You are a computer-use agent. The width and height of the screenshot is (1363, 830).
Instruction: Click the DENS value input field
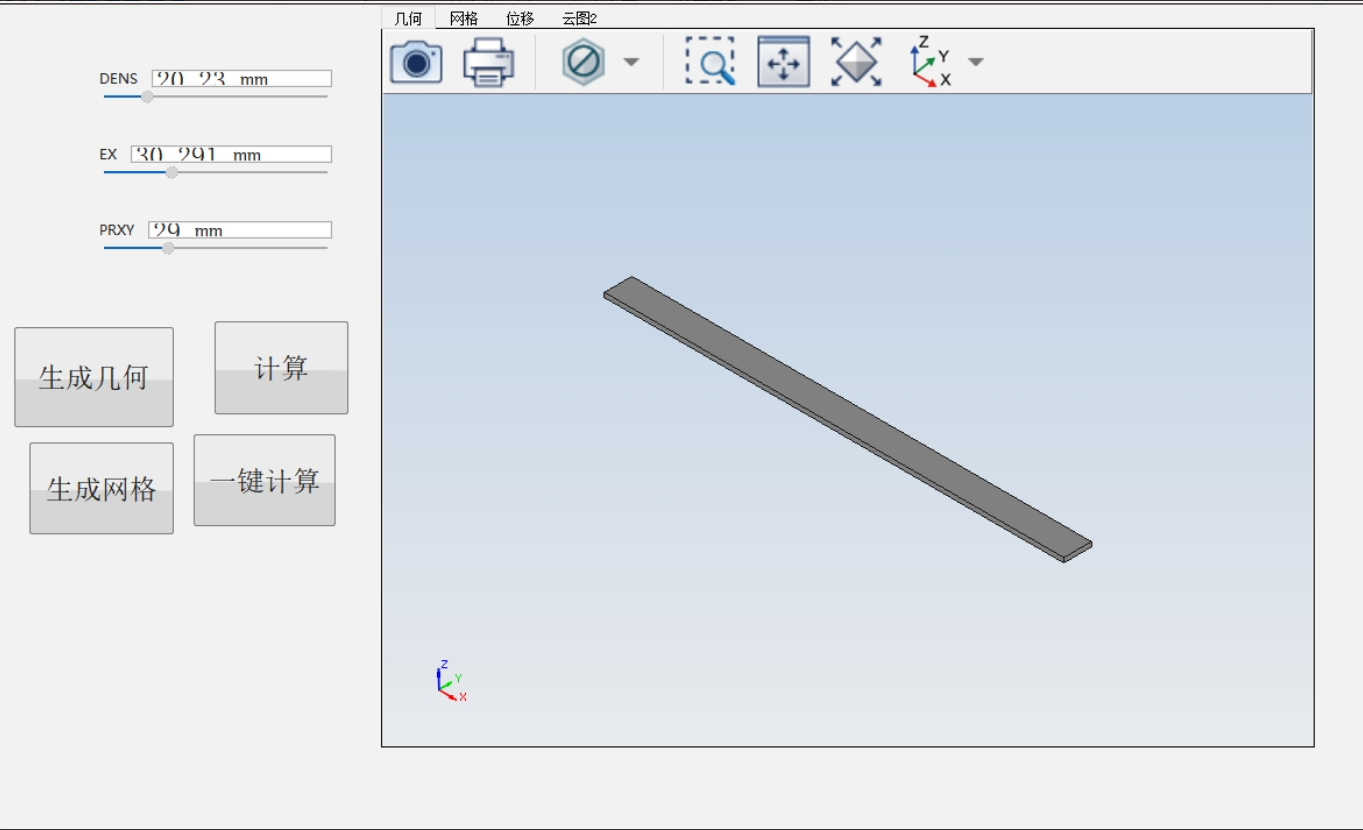(241, 78)
